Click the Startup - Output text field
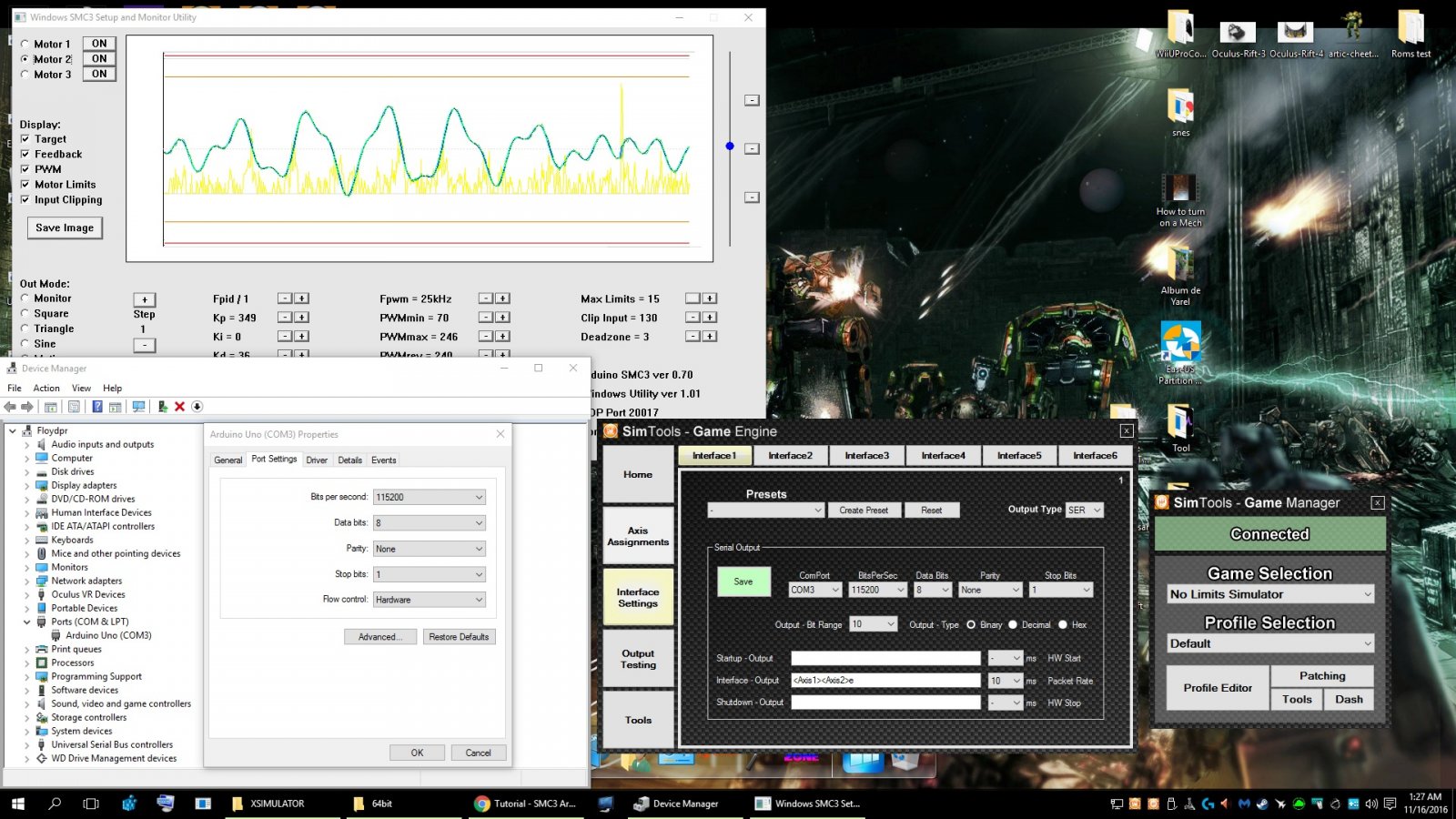This screenshot has height=819, width=1456. click(885, 658)
